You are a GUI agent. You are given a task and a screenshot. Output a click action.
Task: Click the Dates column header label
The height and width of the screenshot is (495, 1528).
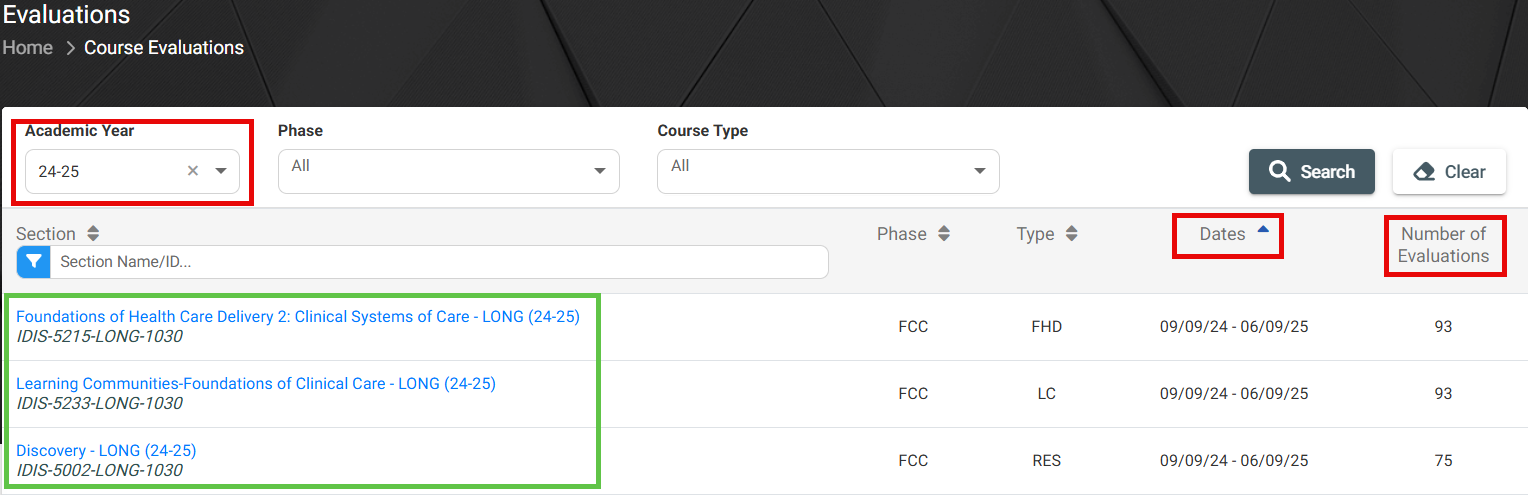[1222, 234]
